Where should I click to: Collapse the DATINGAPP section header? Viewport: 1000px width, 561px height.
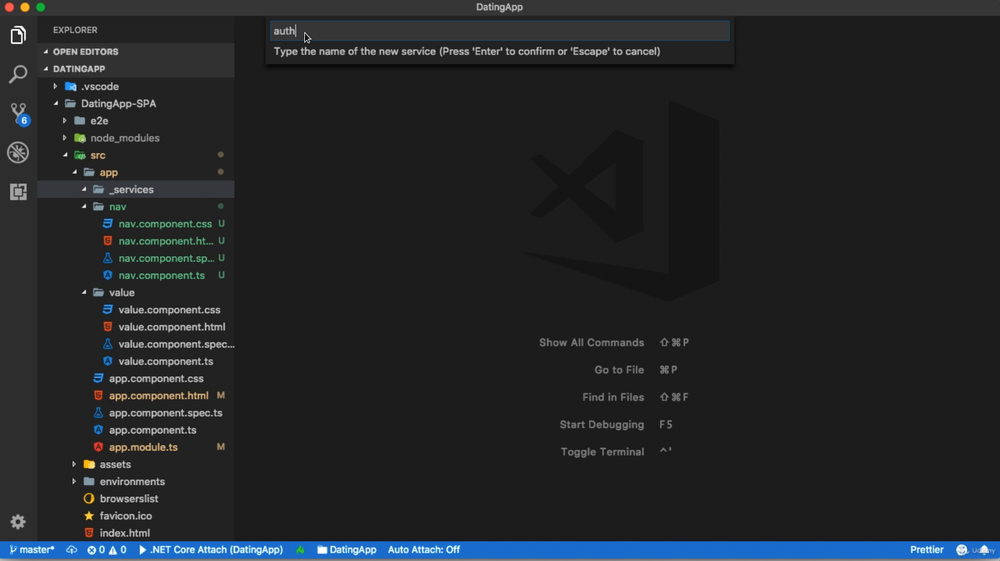point(136,69)
